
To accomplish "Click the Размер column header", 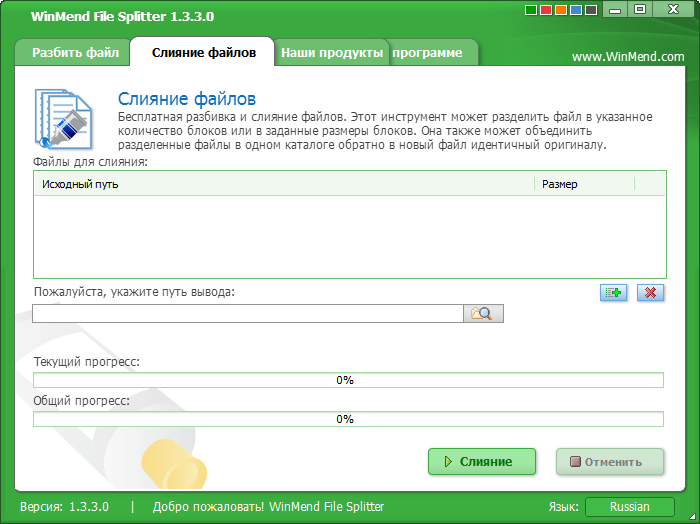I will [x=584, y=184].
